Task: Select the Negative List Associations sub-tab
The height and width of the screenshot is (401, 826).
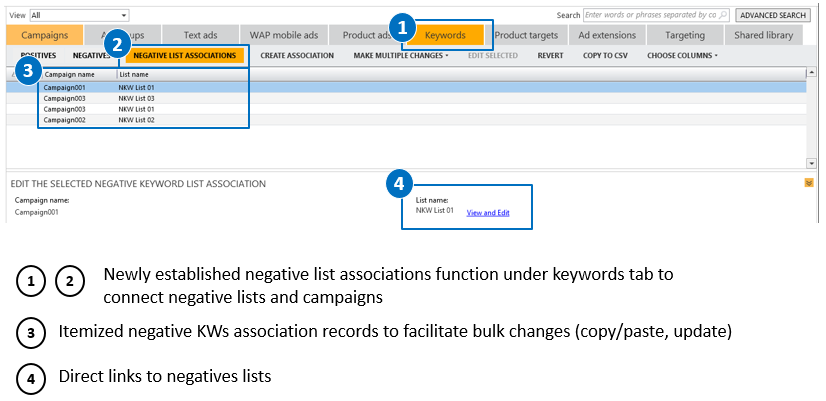Action: (x=184, y=56)
